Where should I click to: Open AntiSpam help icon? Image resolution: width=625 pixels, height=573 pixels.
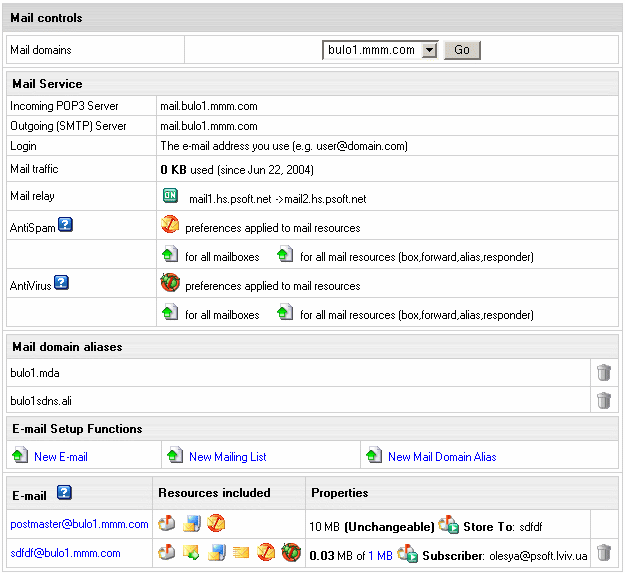coord(65,224)
